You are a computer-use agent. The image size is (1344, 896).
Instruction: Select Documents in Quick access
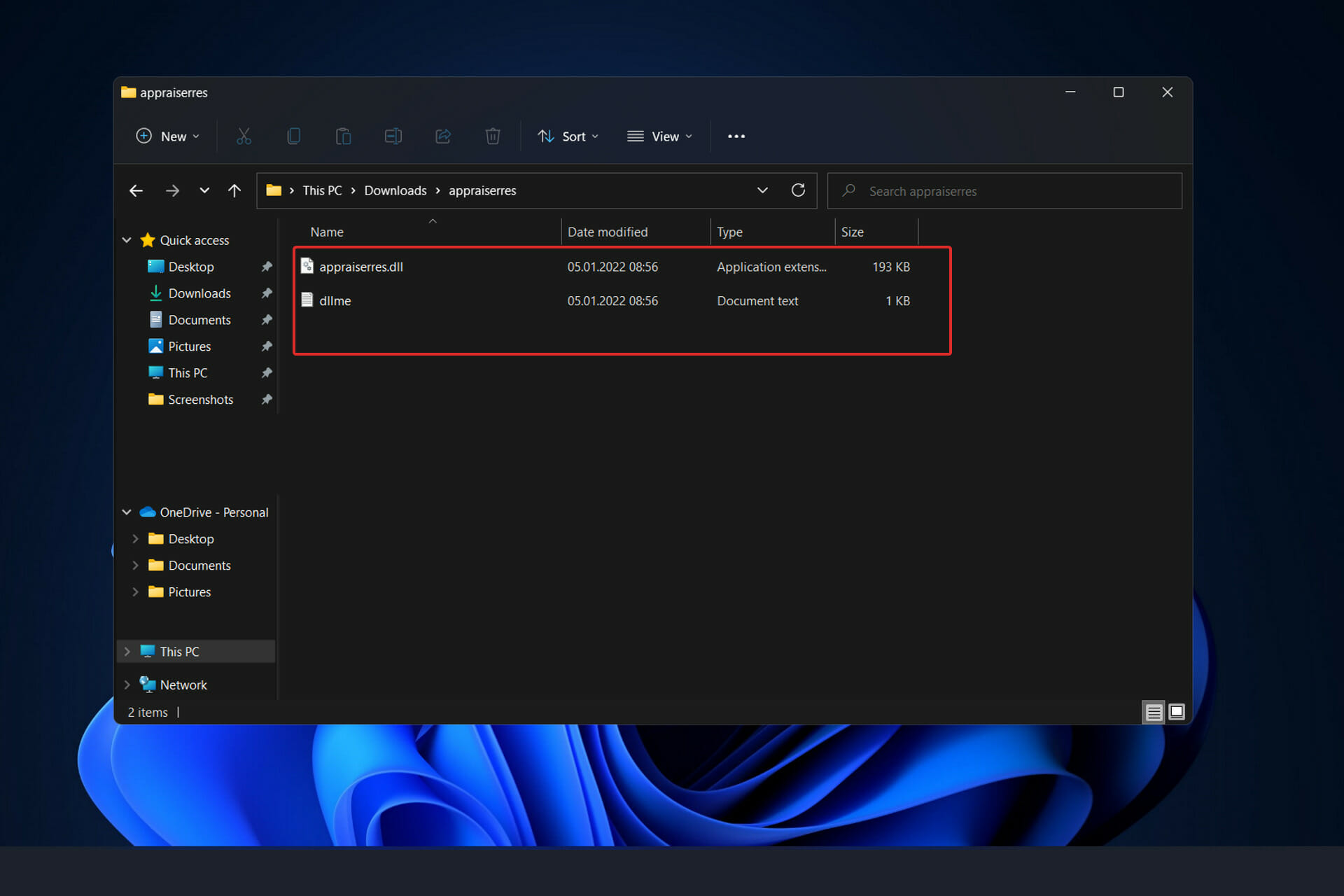click(199, 320)
